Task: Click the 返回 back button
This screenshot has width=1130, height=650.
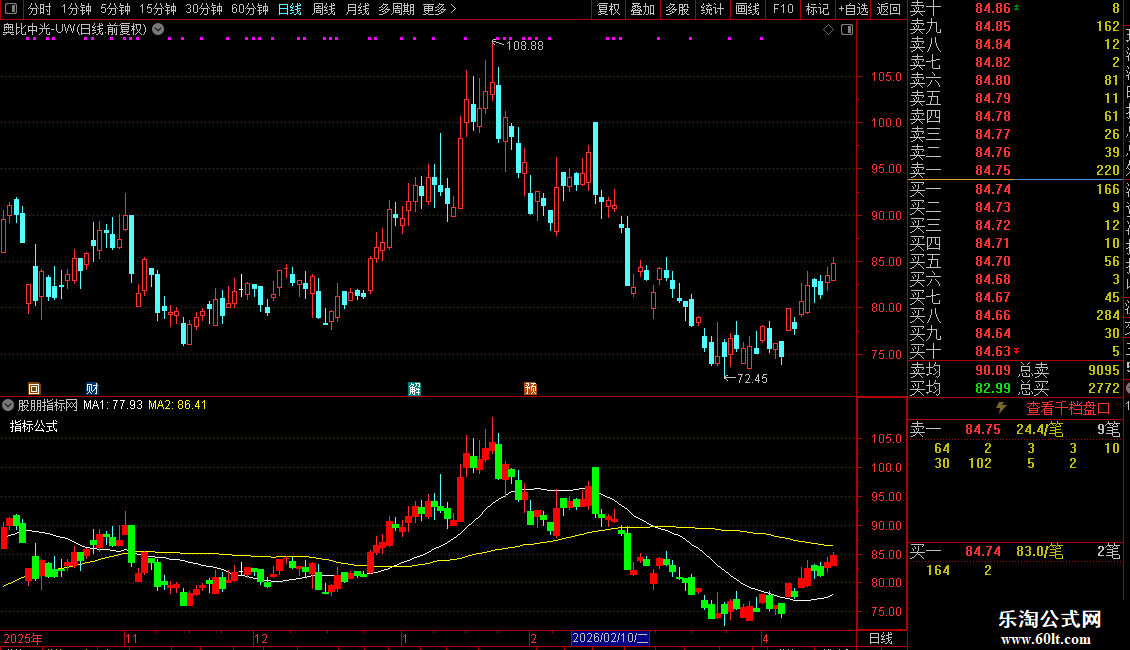Action: tap(889, 9)
